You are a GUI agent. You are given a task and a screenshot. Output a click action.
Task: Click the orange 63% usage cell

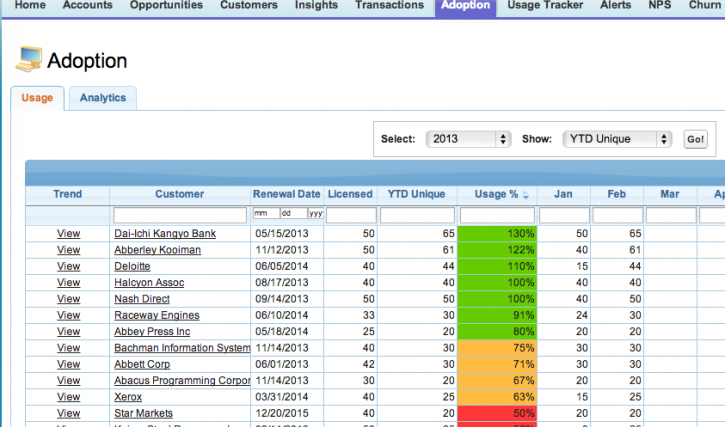coord(497,397)
